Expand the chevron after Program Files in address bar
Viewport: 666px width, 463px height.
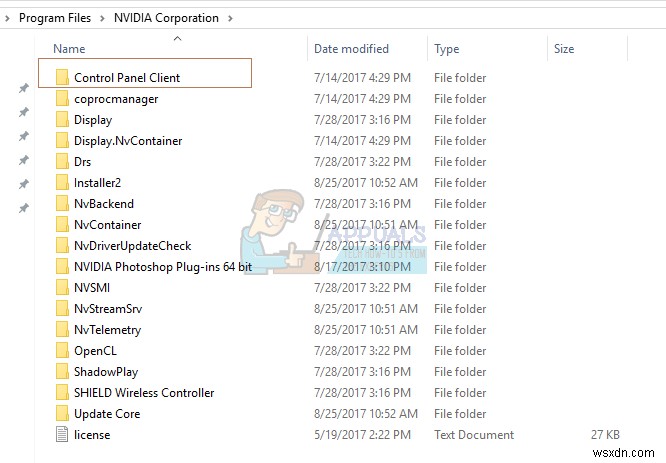click(102, 18)
